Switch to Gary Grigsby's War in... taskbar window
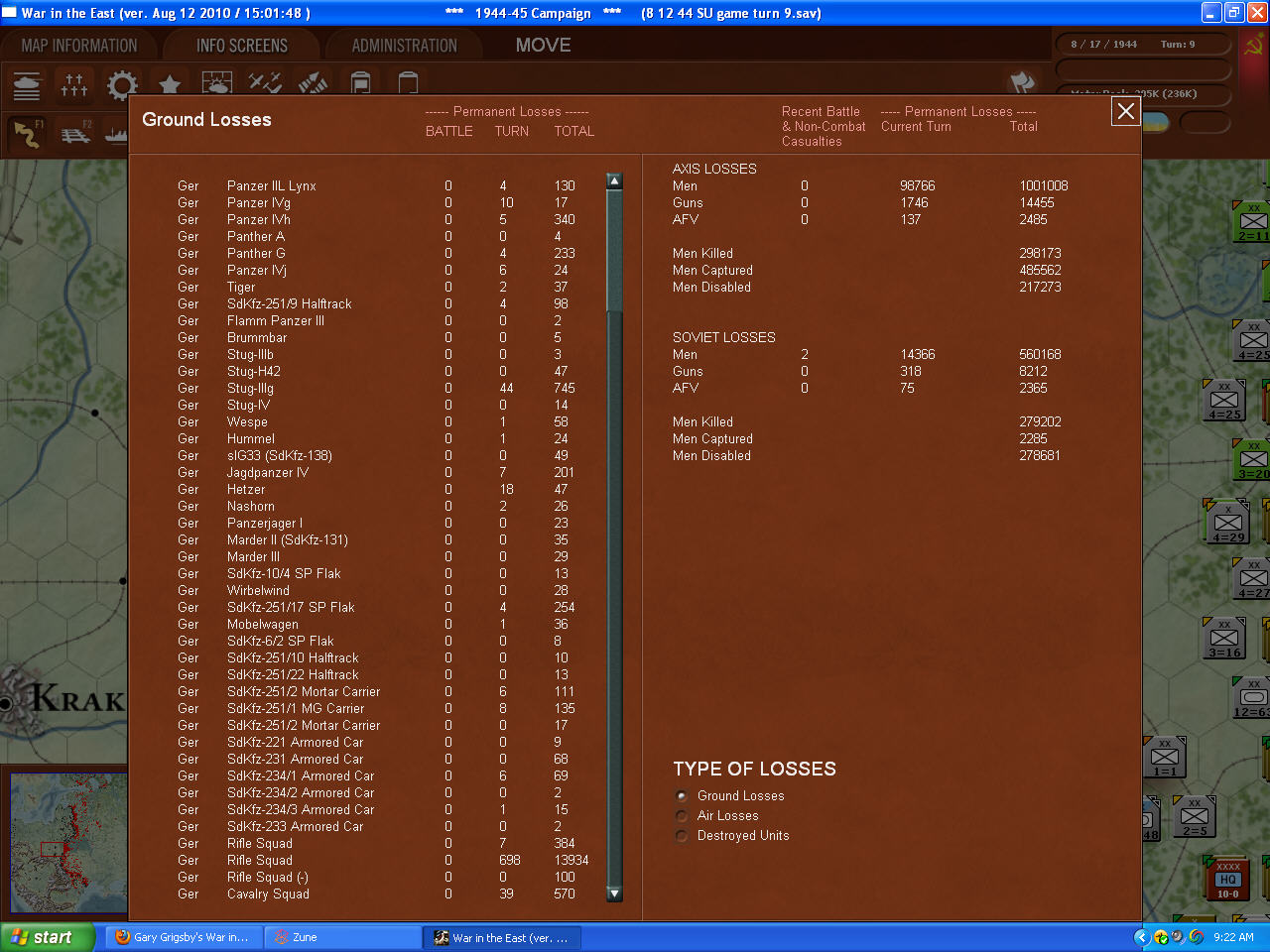1270x952 pixels. coord(182,937)
